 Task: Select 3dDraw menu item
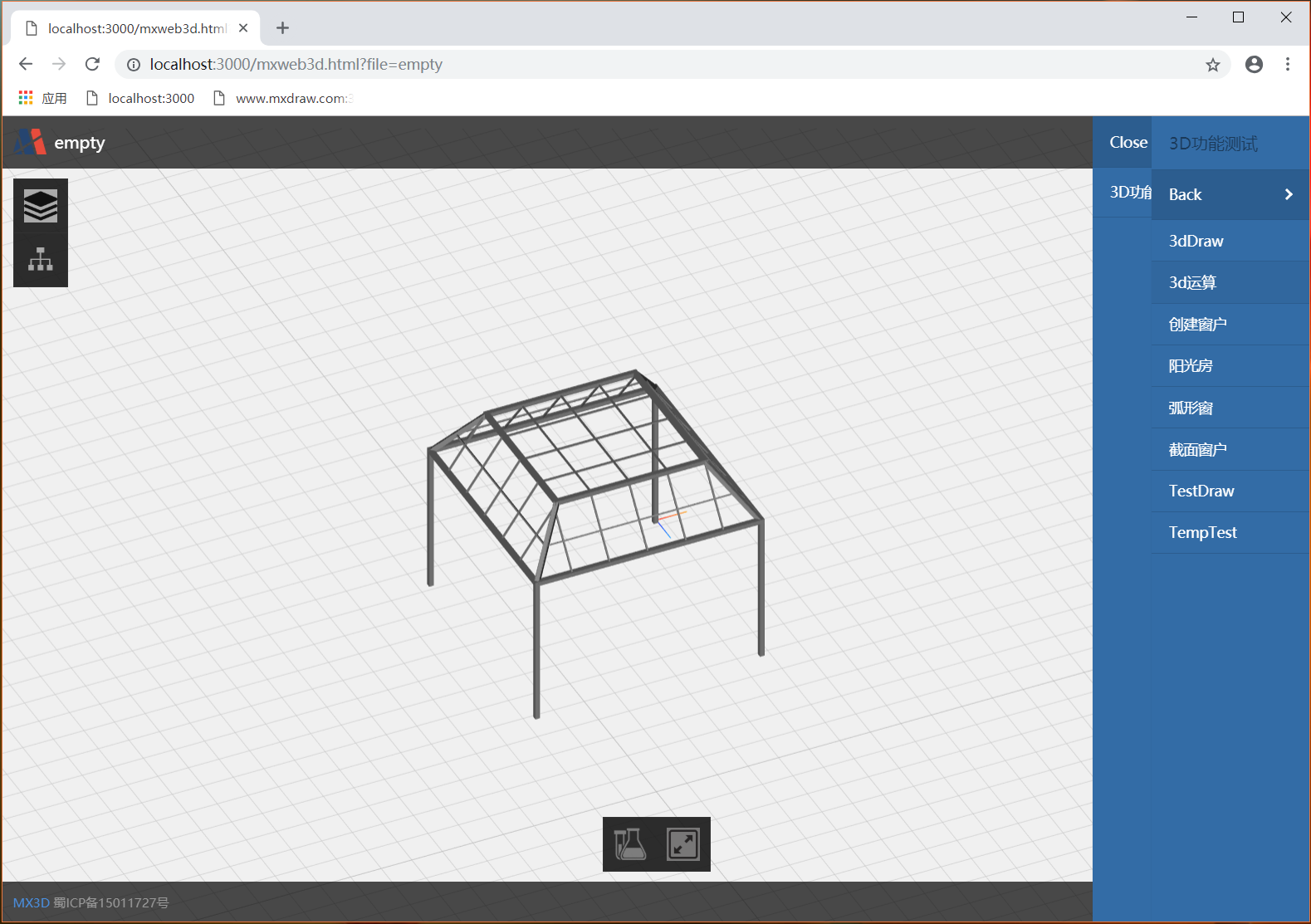click(1231, 241)
